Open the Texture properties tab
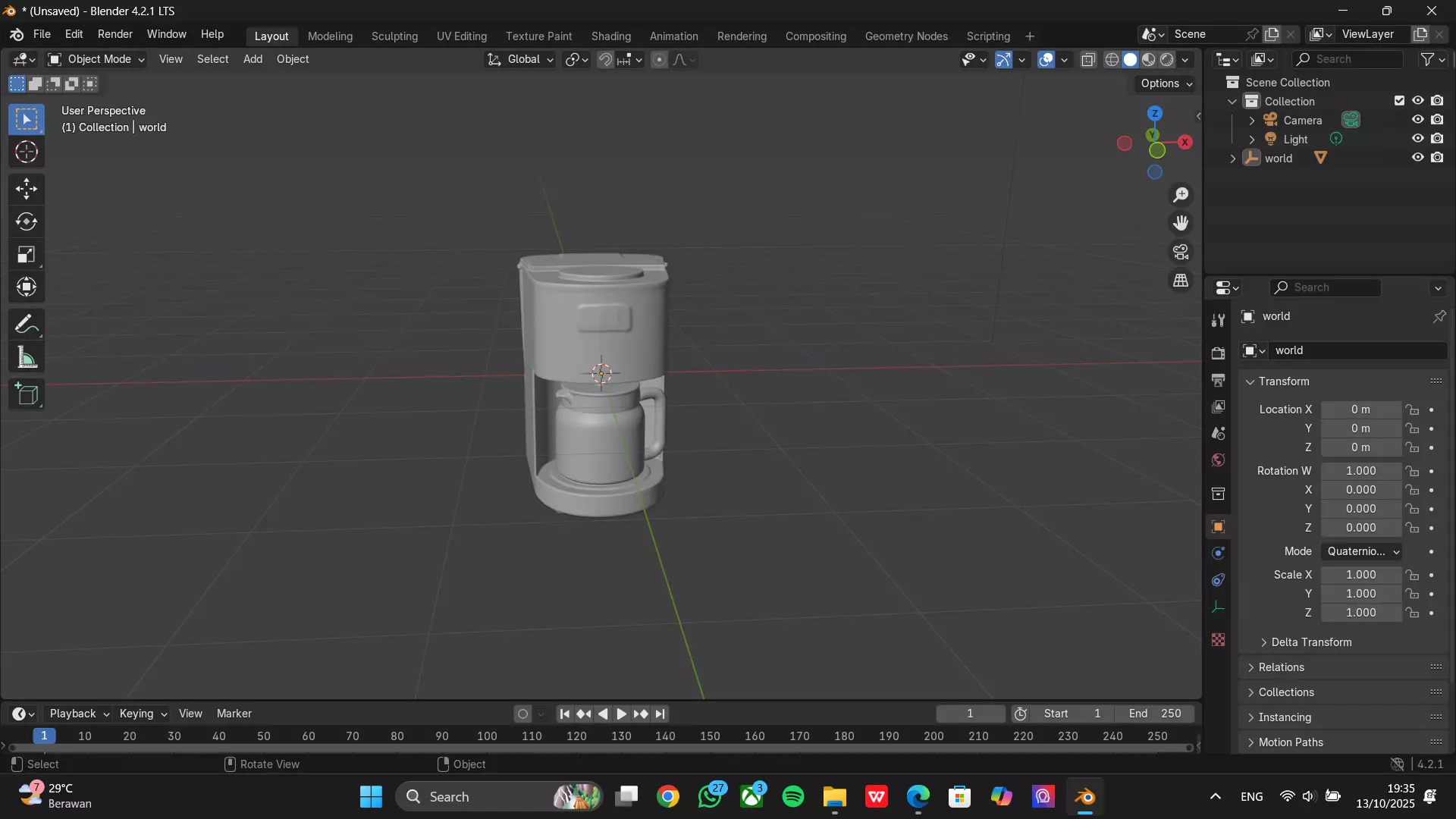Viewport: 1456px width, 819px height. click(x=1219, y=640)
